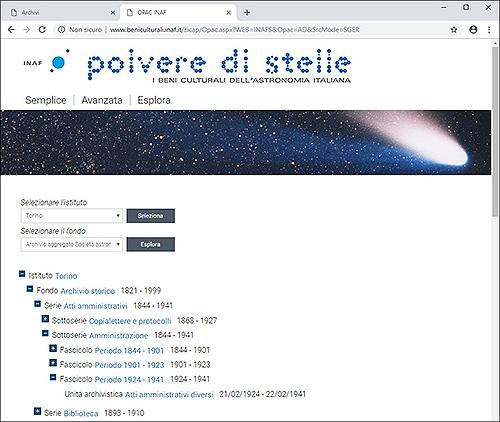
Task: Collapse the Istituto Torino node
Action: [22, 274]
